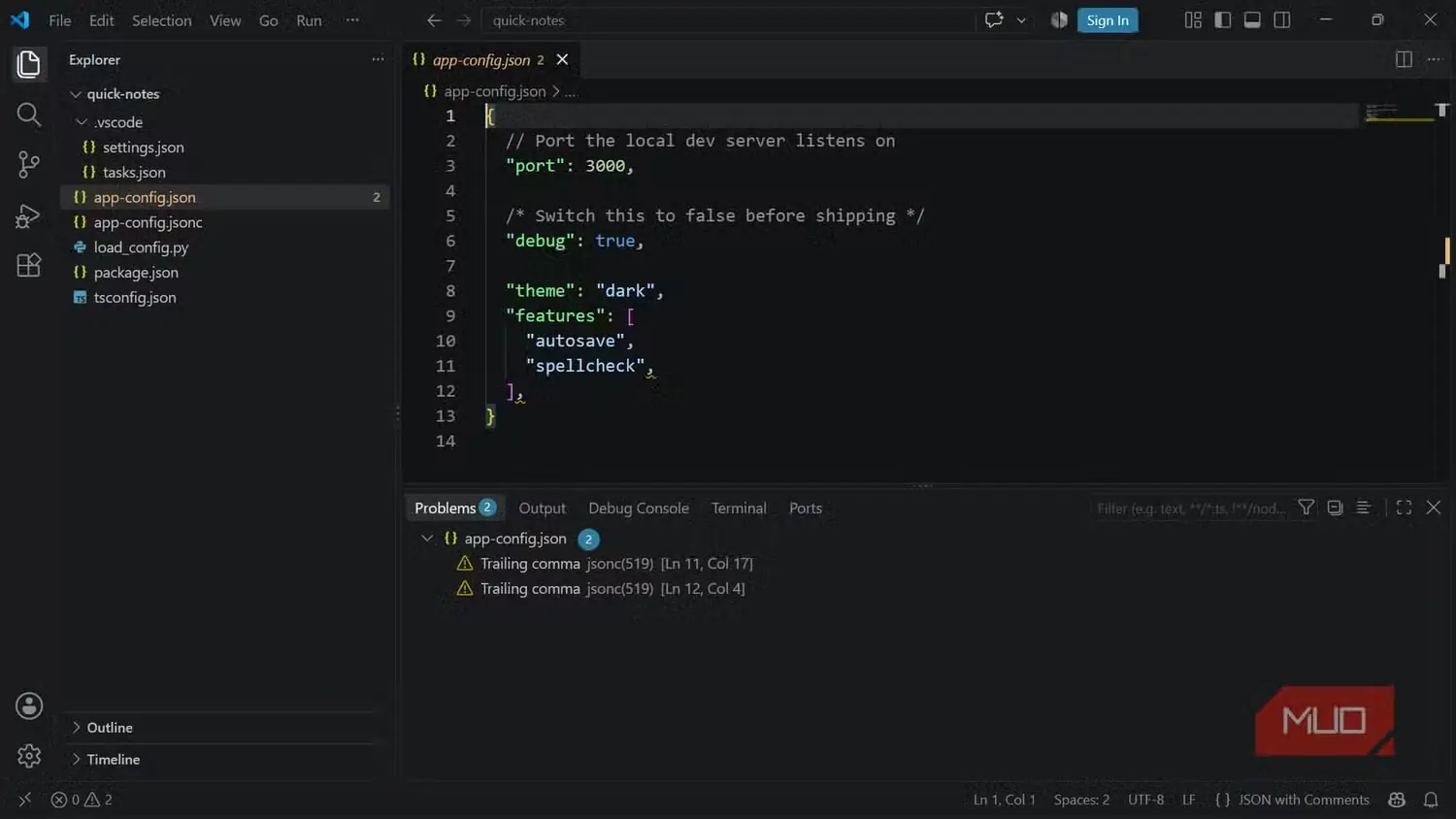This screenshot has width=1456, height=819.
Task: Click the go forward arrow
Action: [464, 20]
